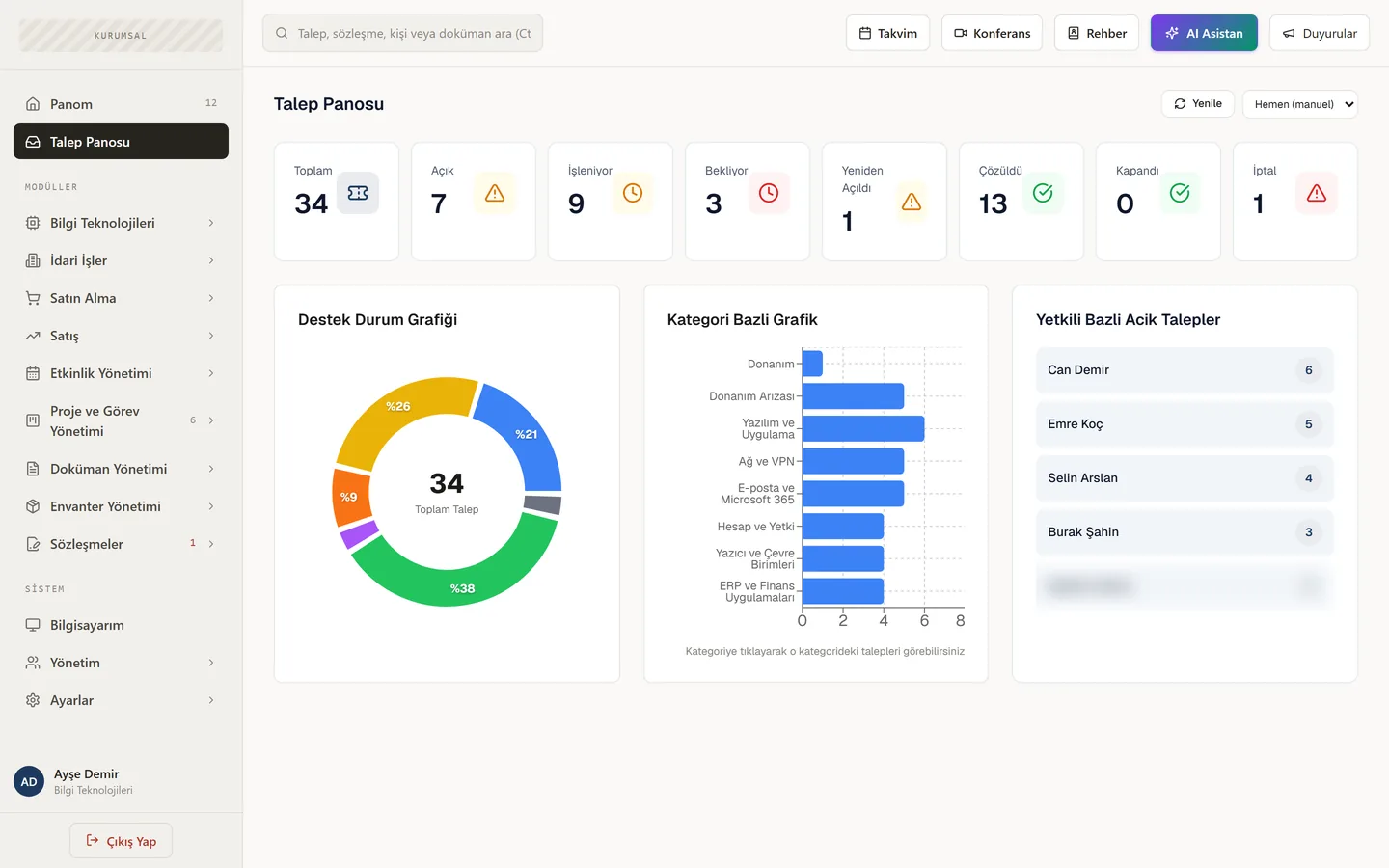Screen dimensions: 1389x868
Task: Open Can Demir's open requests row
Action: click(x=1185, y=369)
